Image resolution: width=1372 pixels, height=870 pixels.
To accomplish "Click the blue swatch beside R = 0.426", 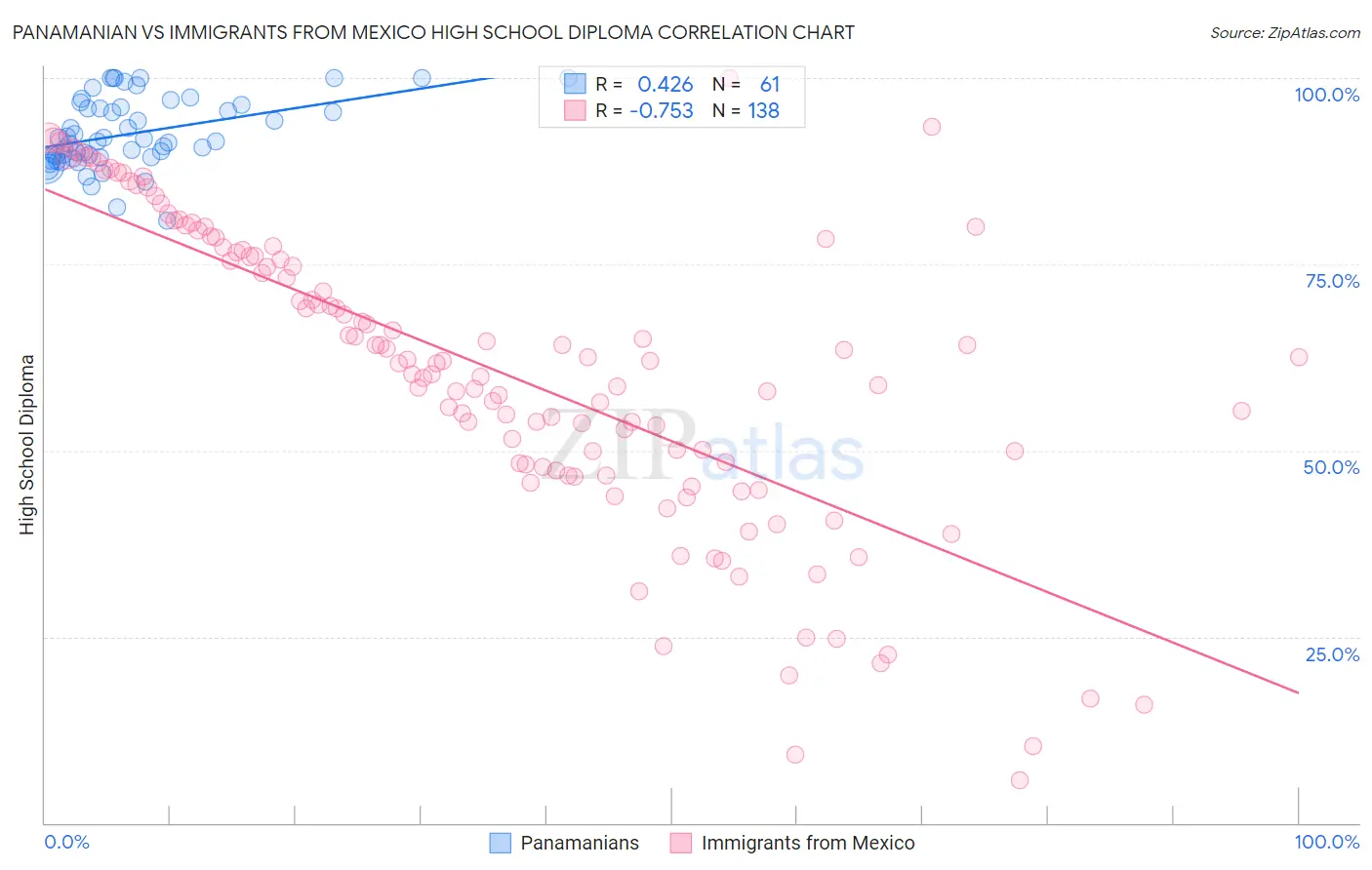I will [x=575, y=85].
